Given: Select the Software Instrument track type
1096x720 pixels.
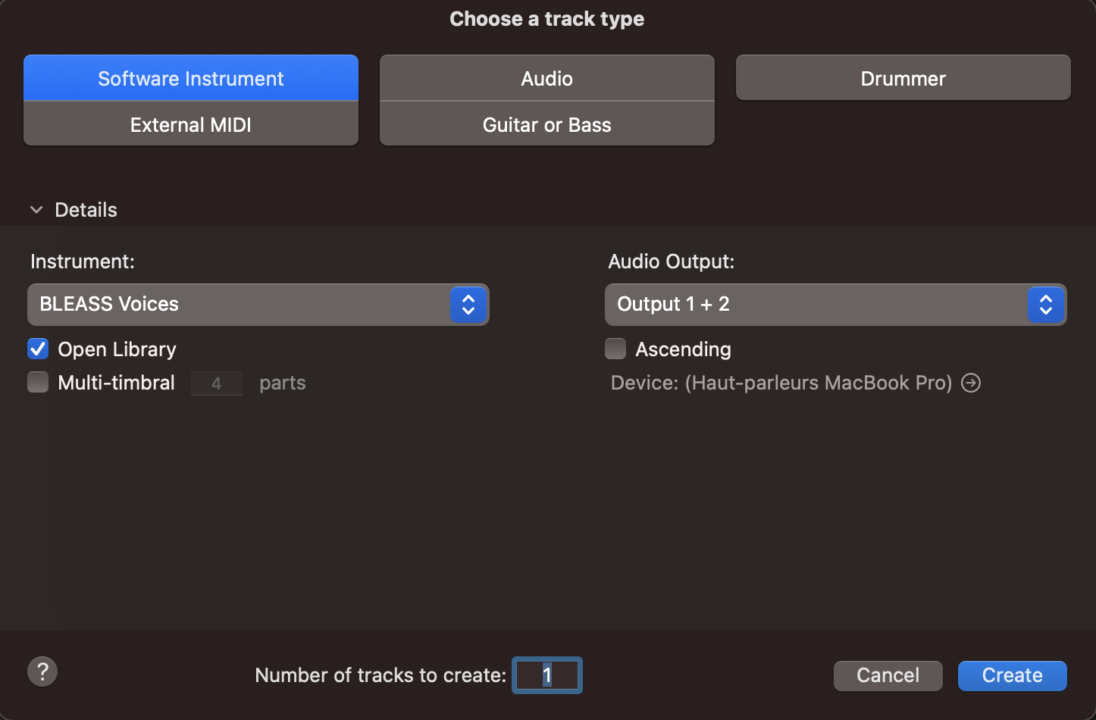Looking at the screenshot, I should coord(190,79).
